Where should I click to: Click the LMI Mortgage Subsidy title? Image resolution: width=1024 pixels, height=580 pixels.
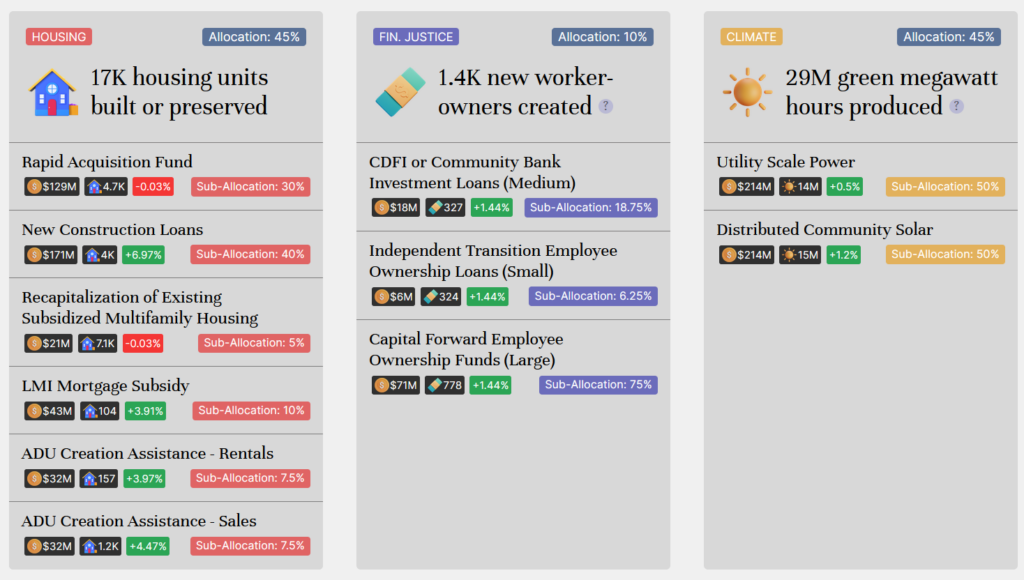tap(105, 386)
